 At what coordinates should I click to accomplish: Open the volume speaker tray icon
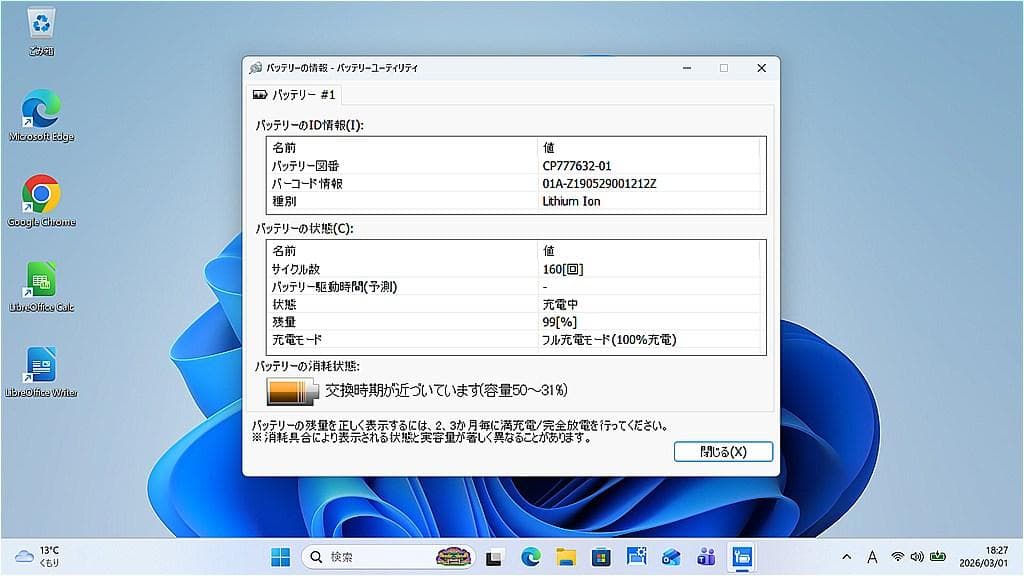coord(917,557)
